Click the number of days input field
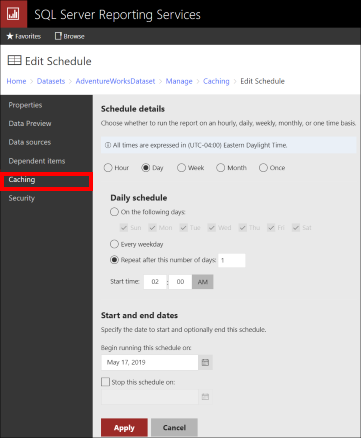This screenshot has width=361, height=438. click(232, 260)
